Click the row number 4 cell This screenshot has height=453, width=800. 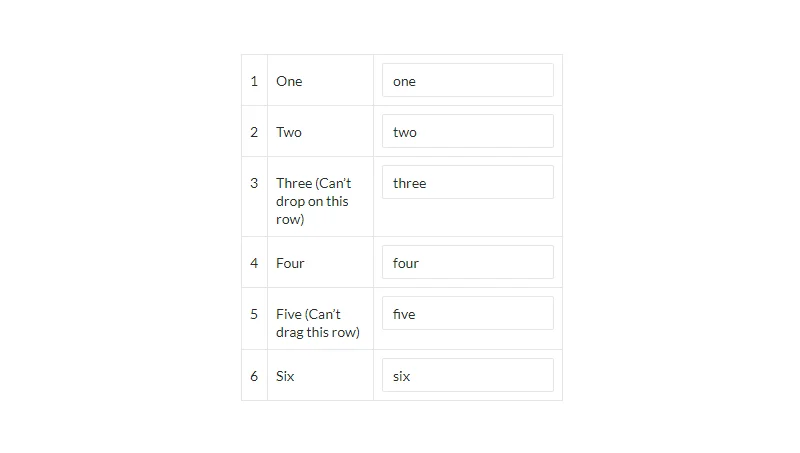tap(254, 263)
